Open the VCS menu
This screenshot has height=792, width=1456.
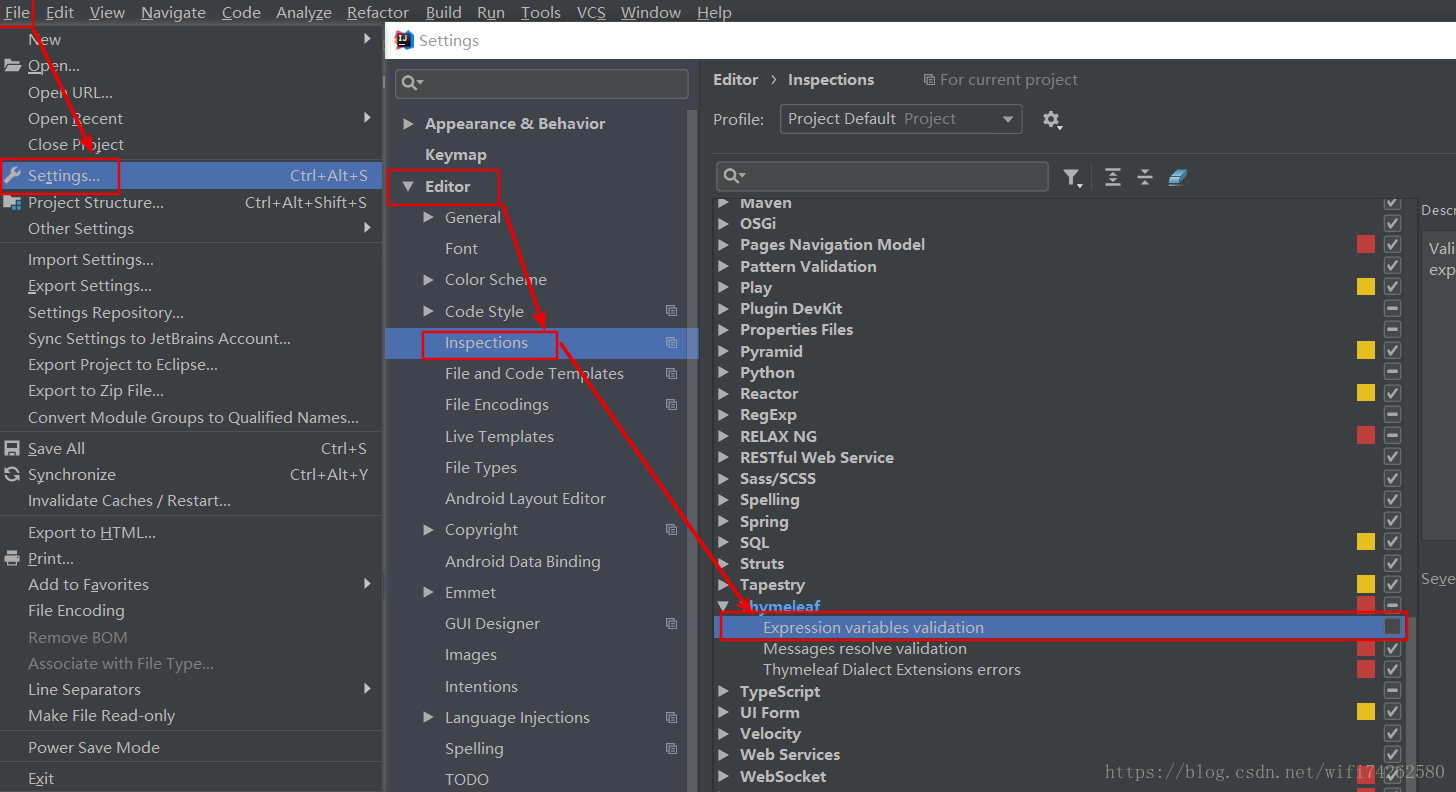click(x=591, y=12)
